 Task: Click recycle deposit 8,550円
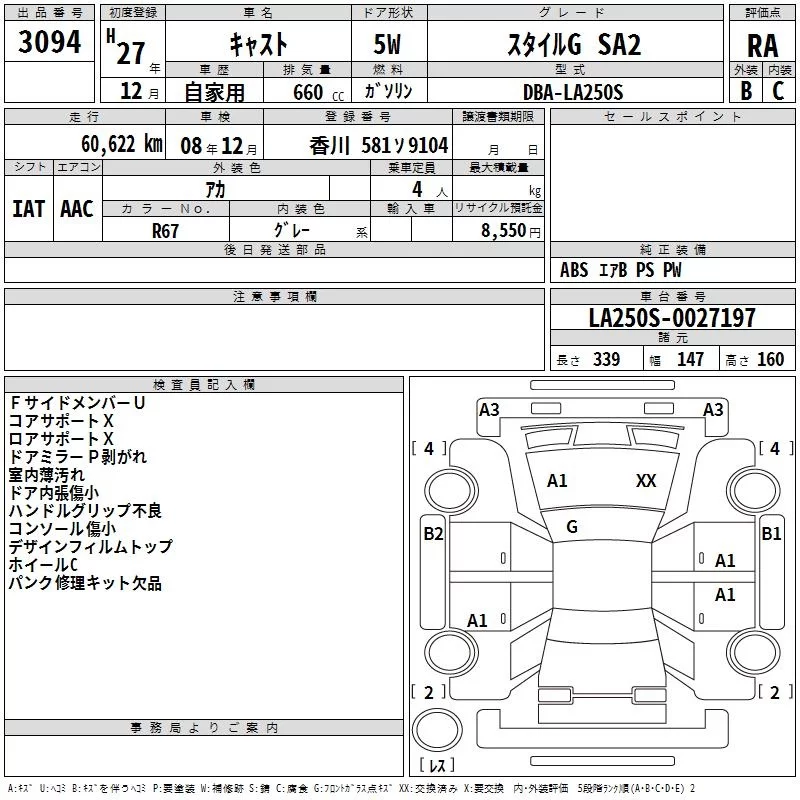[511, 231]
